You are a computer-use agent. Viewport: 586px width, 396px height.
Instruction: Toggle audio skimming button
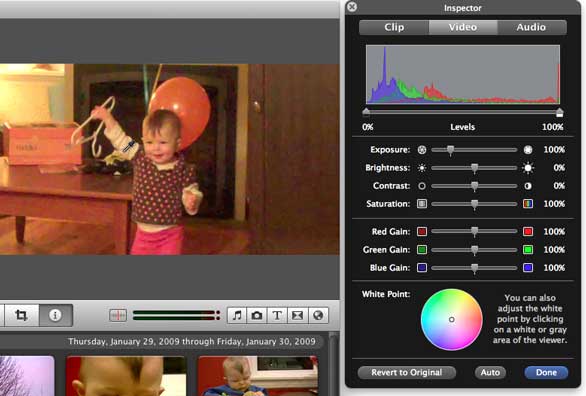click(x=118, y=315)
